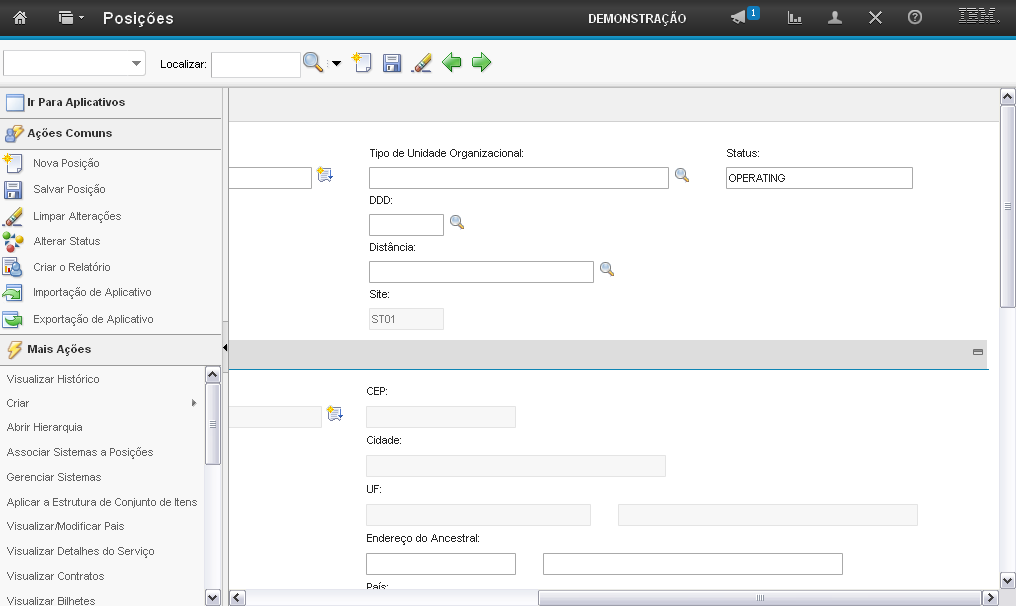Image resolution: width=1016 pixels, height=607 pixels.
Task: Expand the search options arrow beside magnifier
Action: click(x=336, y=64)
